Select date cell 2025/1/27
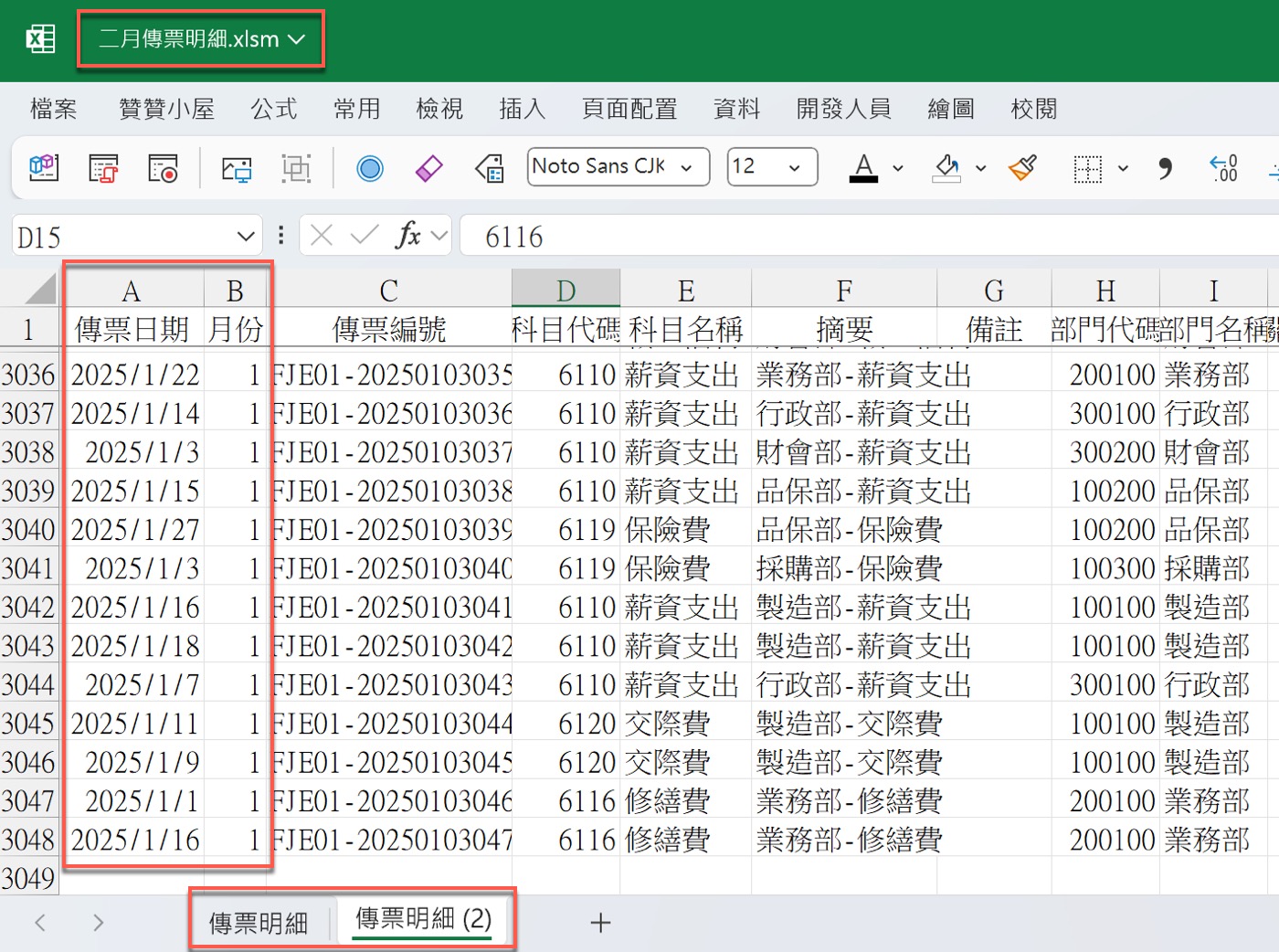1279x952 pixels. [x=134, y=529]
